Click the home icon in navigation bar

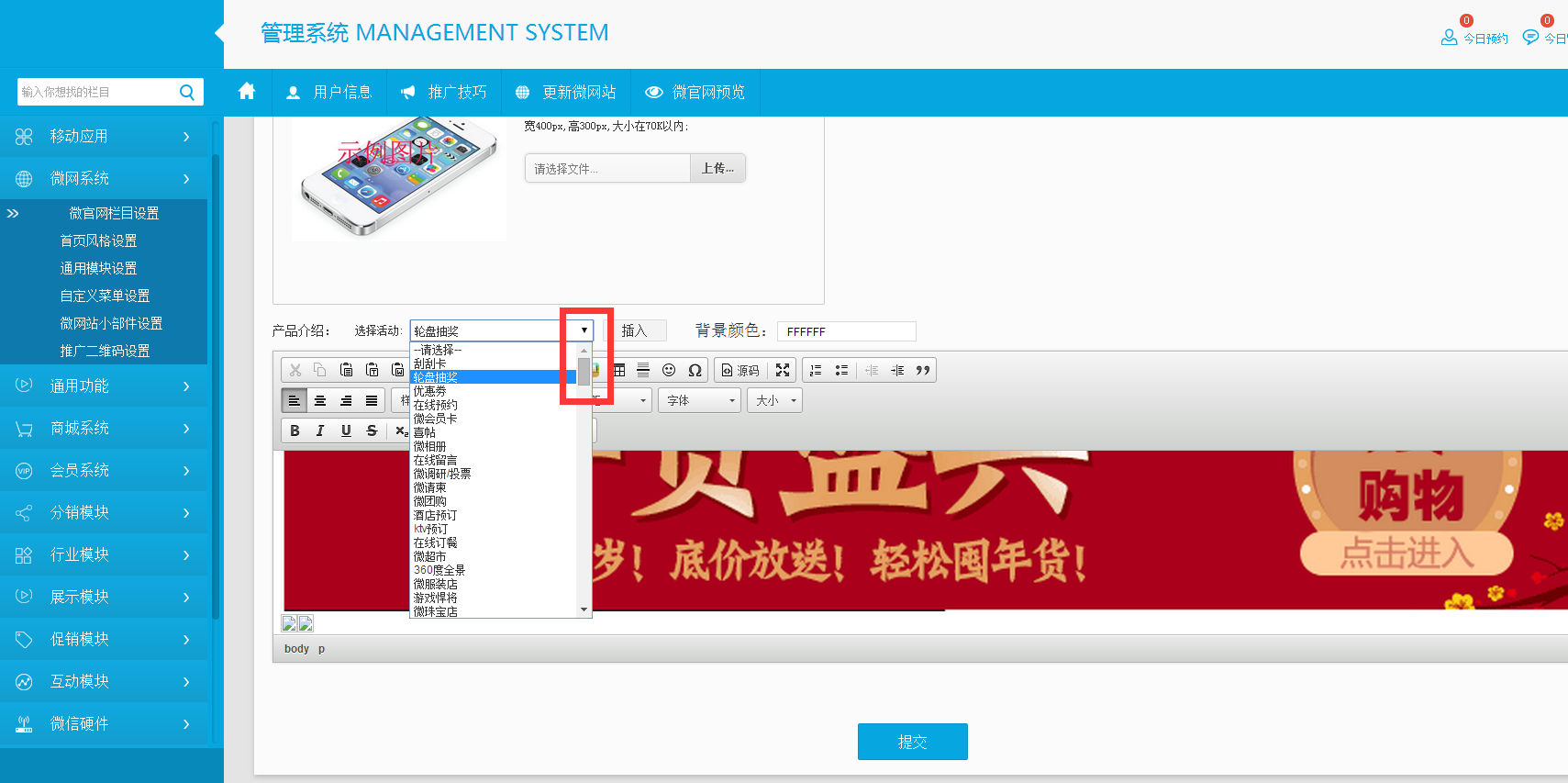247,92
